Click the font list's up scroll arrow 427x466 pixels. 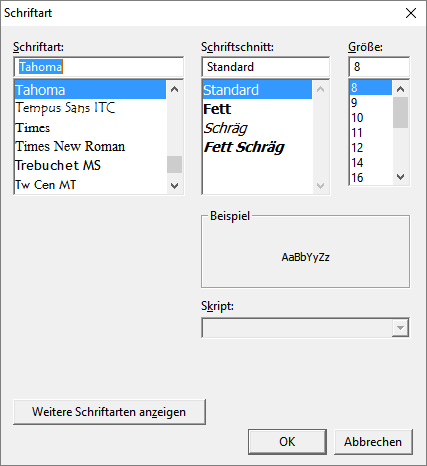(174, 89)
